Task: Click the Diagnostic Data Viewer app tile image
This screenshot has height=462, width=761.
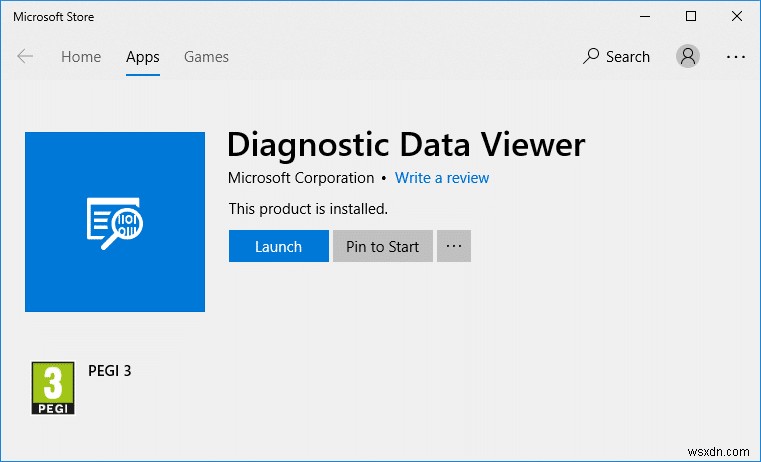Action: pos(115,222)
